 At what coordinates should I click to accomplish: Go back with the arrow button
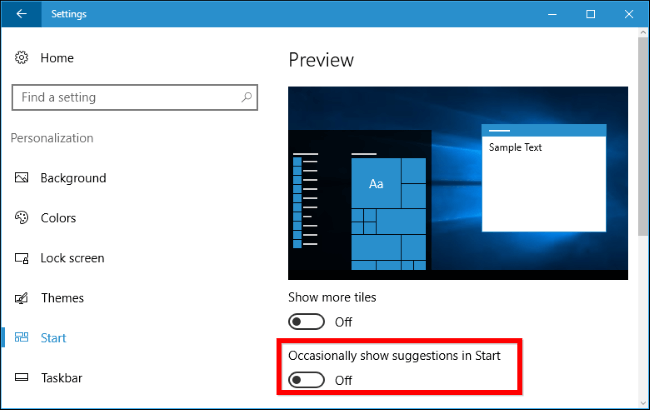pyautogui.click(x=21, y=14)
